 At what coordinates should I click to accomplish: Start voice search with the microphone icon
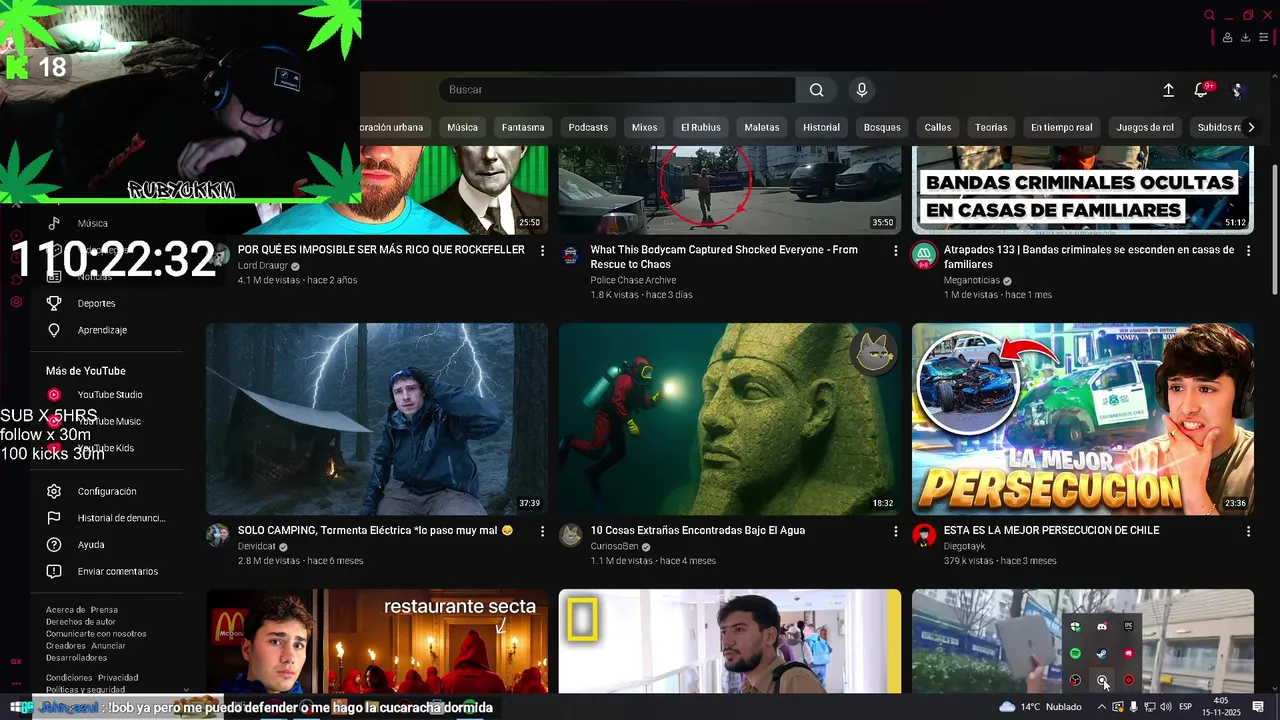click(862, 90)
